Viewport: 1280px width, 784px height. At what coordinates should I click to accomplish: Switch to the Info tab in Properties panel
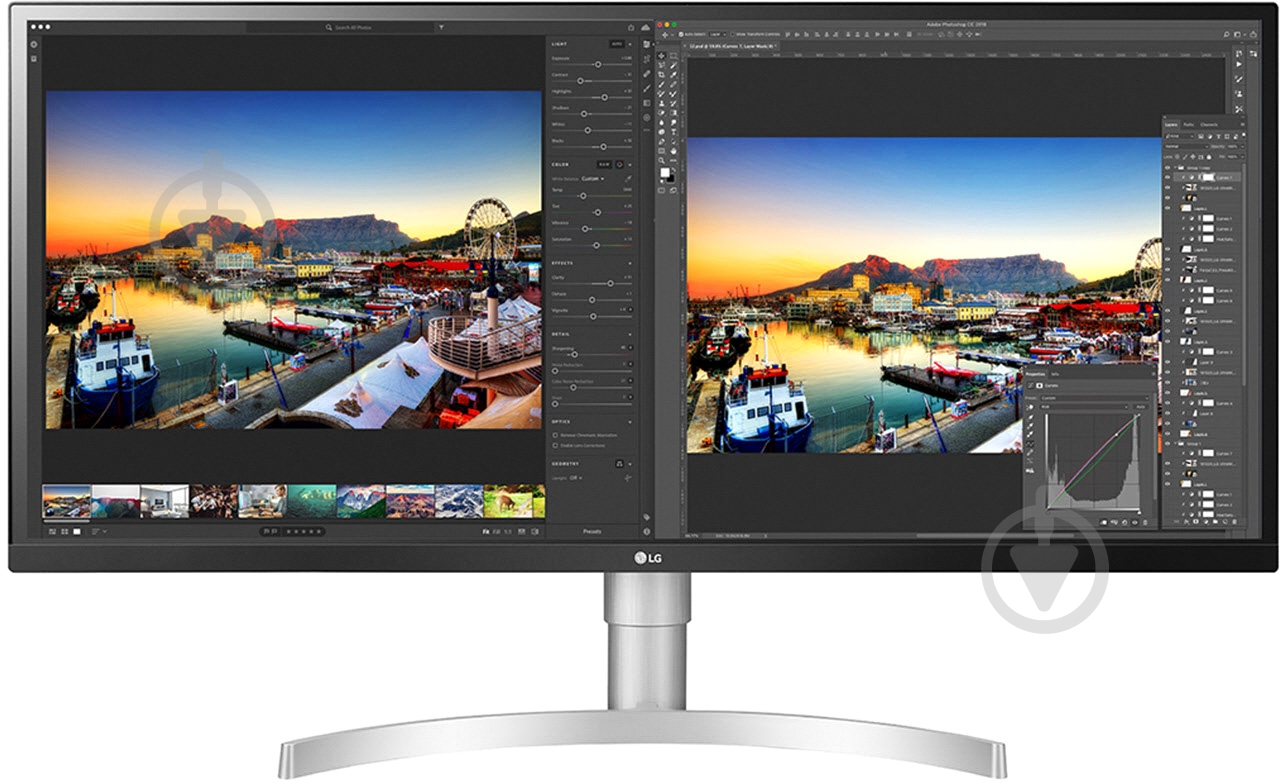click(x=1055, y=374)
